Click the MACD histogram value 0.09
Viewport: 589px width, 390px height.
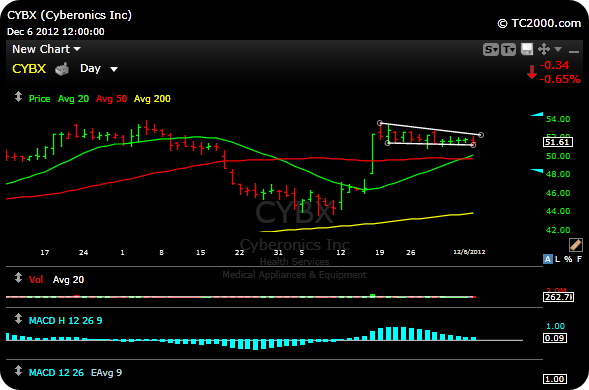555,338
